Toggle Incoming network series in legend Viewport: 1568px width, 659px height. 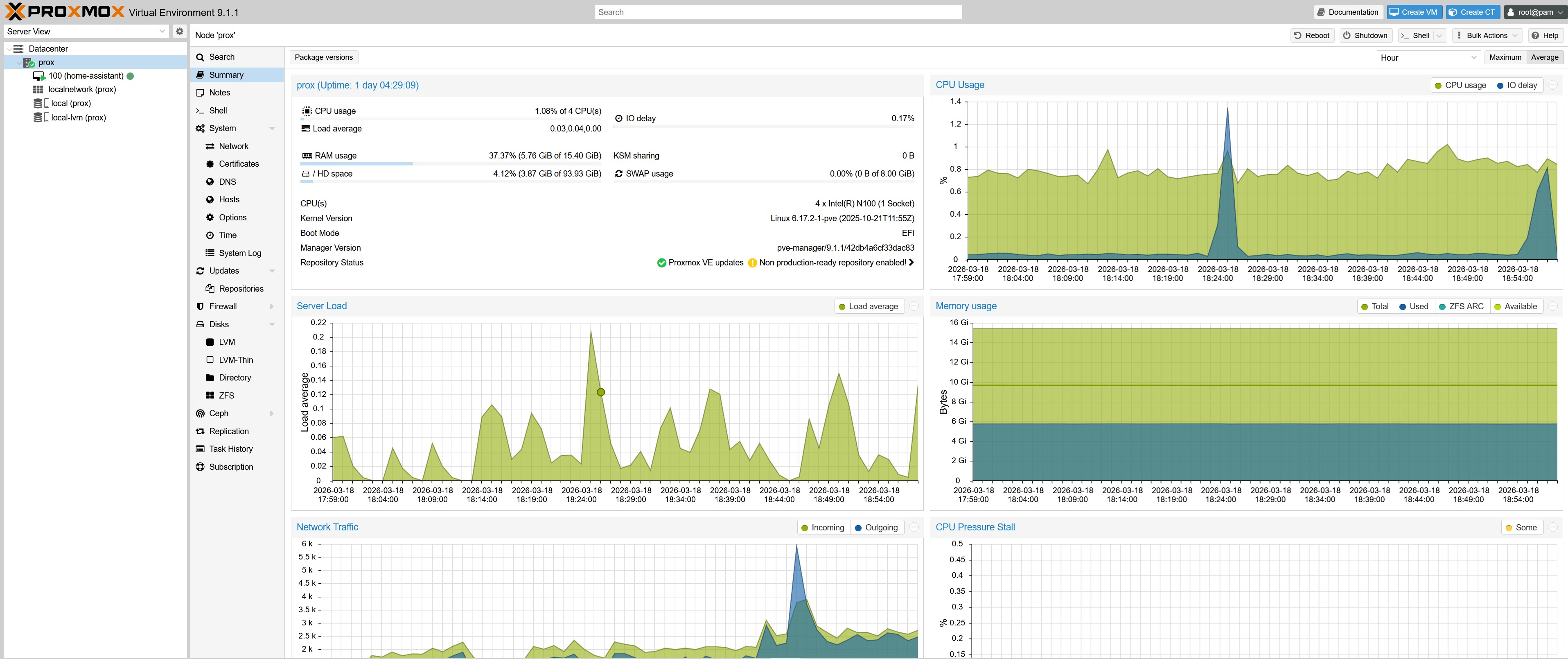tap(823, 528)
